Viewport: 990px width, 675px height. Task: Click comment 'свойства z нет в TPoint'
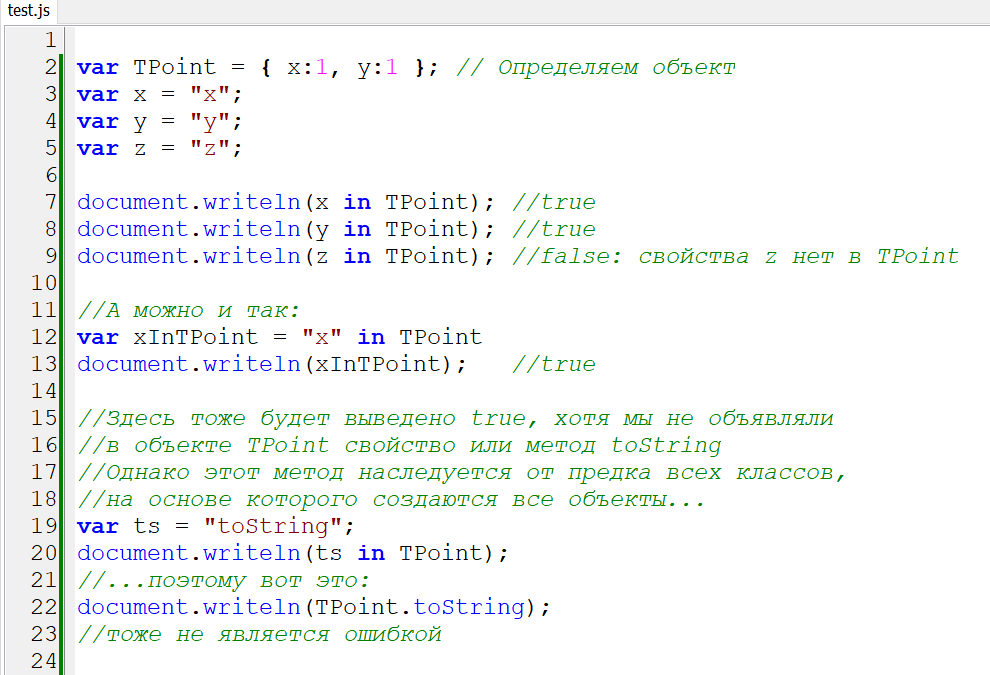click(799, 256)
